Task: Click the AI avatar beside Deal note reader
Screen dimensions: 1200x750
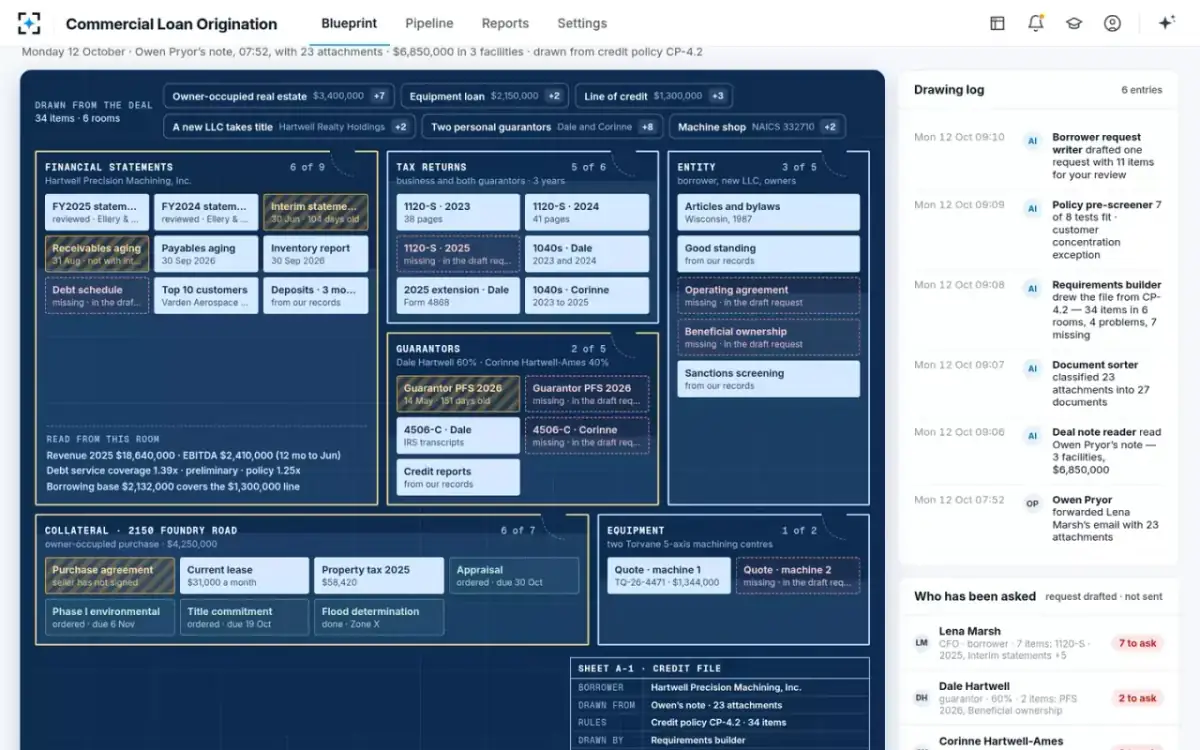Action: pos(1032,436)
